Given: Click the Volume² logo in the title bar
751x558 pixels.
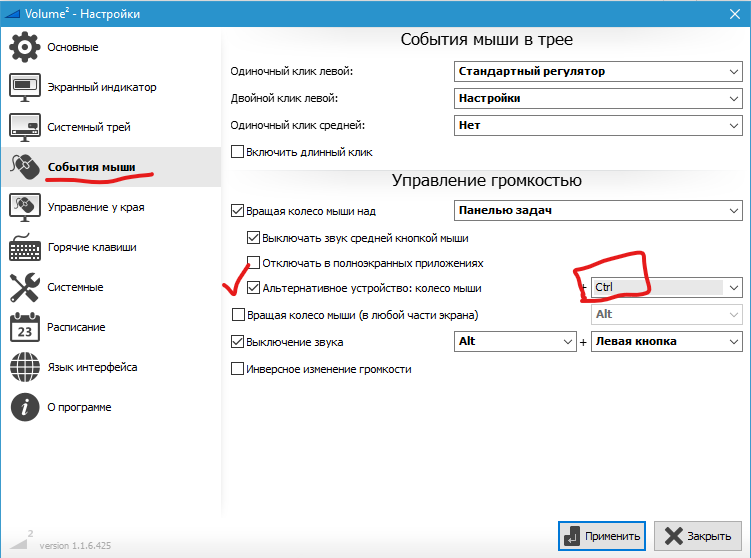Looking at the screenshot, I should click(x=12, y=14).
